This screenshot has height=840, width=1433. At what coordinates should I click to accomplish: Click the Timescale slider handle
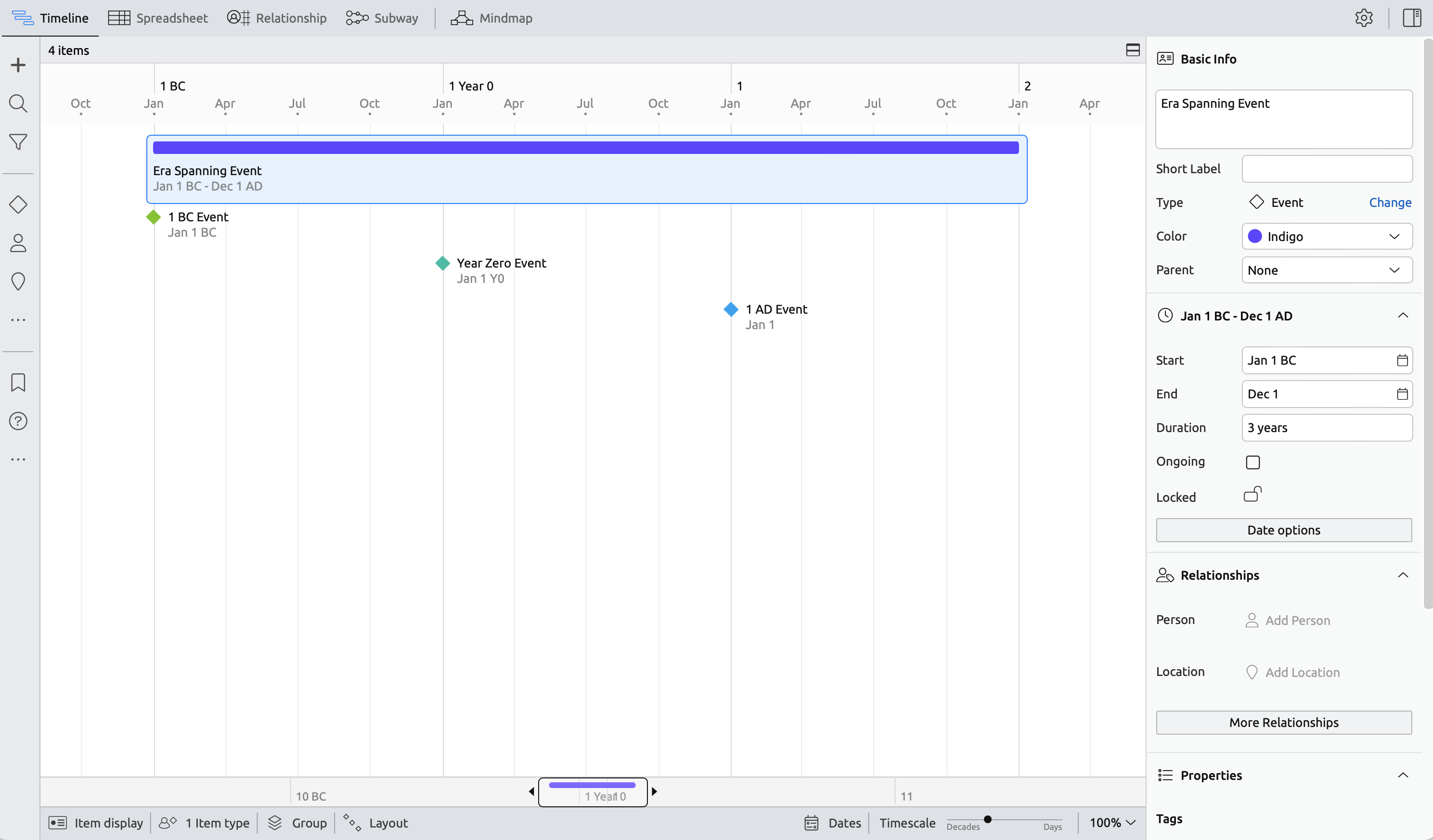coord(988,819)
